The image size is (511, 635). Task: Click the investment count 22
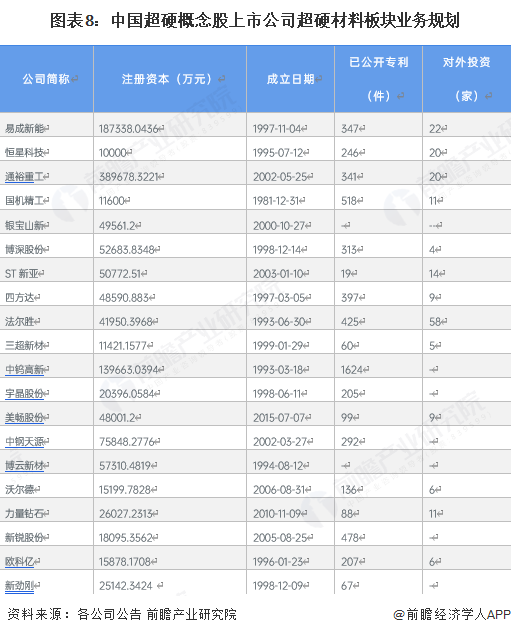click(x=435, y=129)
